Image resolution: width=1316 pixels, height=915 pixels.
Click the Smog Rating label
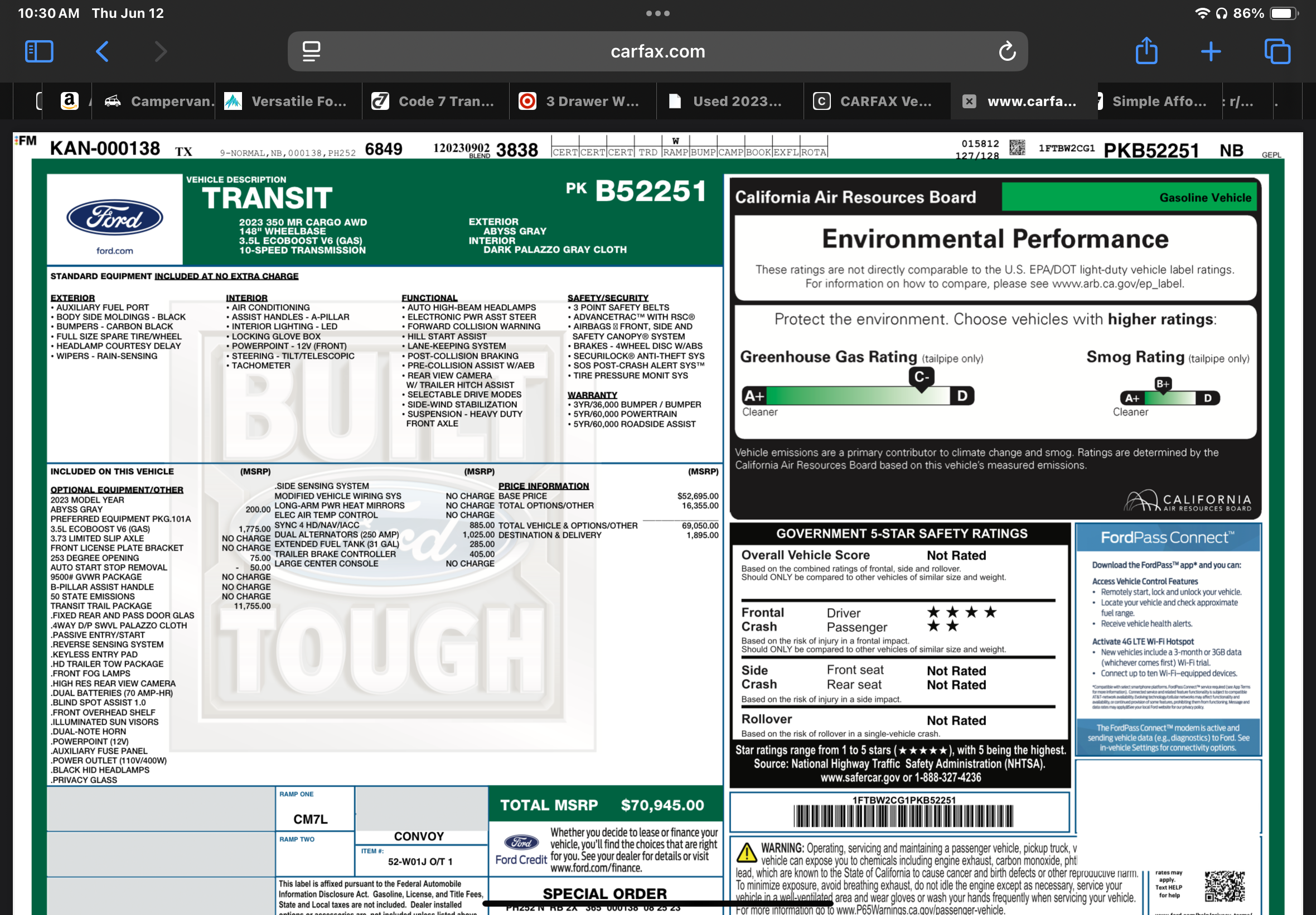coord(1135,357)
